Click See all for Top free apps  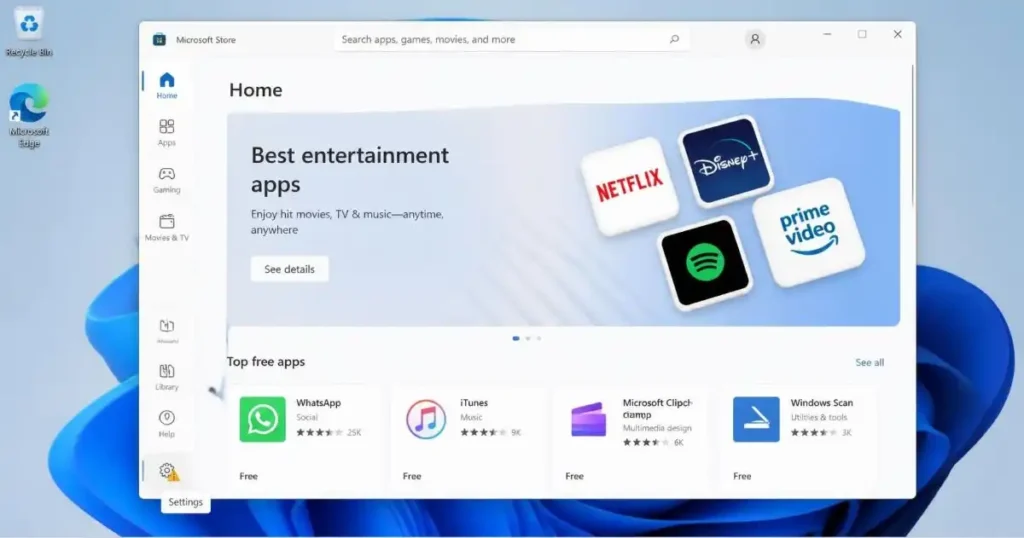[869, 362]
